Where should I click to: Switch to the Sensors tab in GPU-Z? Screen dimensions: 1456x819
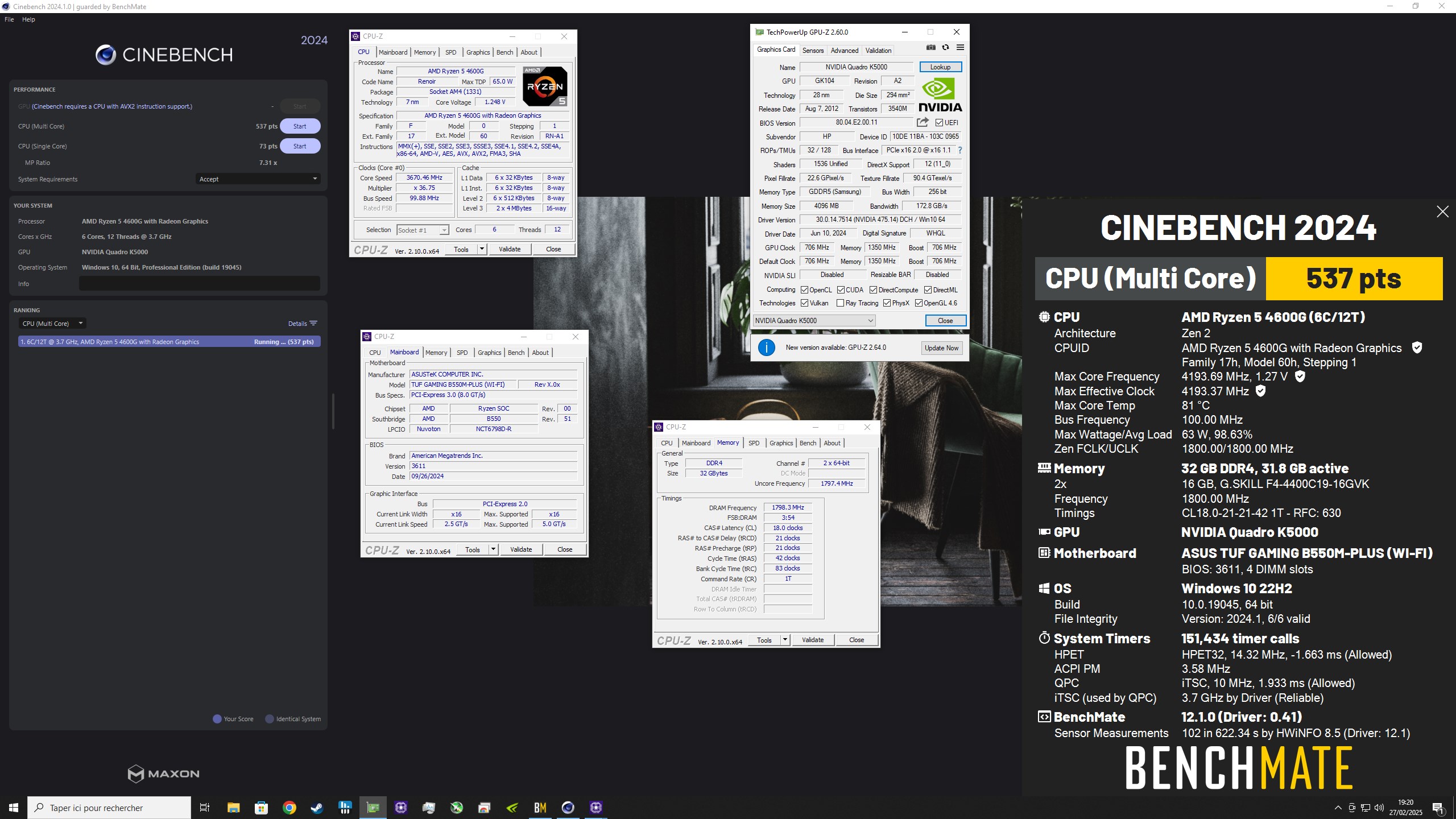click(x=813, y=50)
